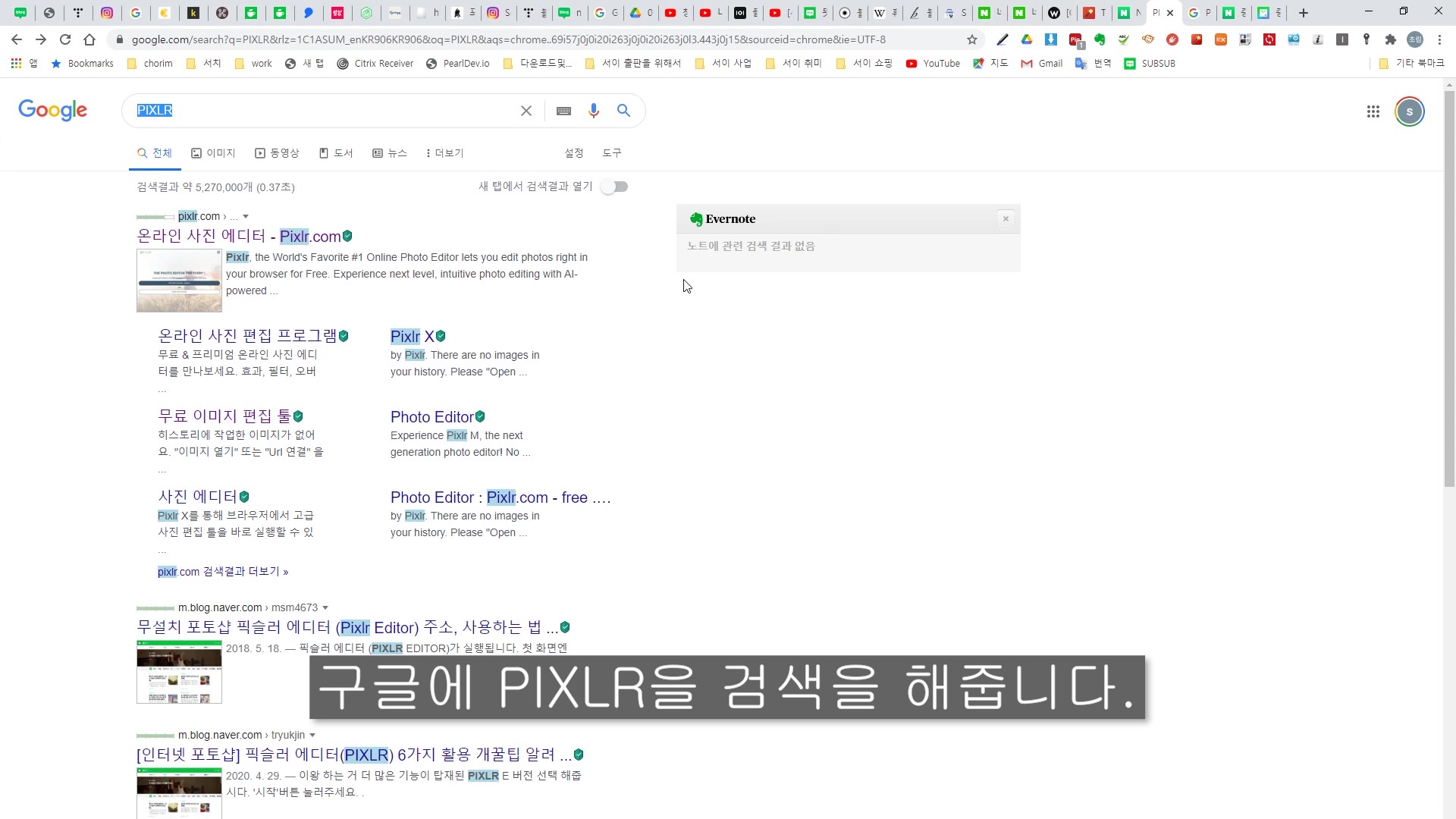Open the on-screen keyboard input tool
Image resolution: width=1456 pixels, height=819 pixels.
563,111
